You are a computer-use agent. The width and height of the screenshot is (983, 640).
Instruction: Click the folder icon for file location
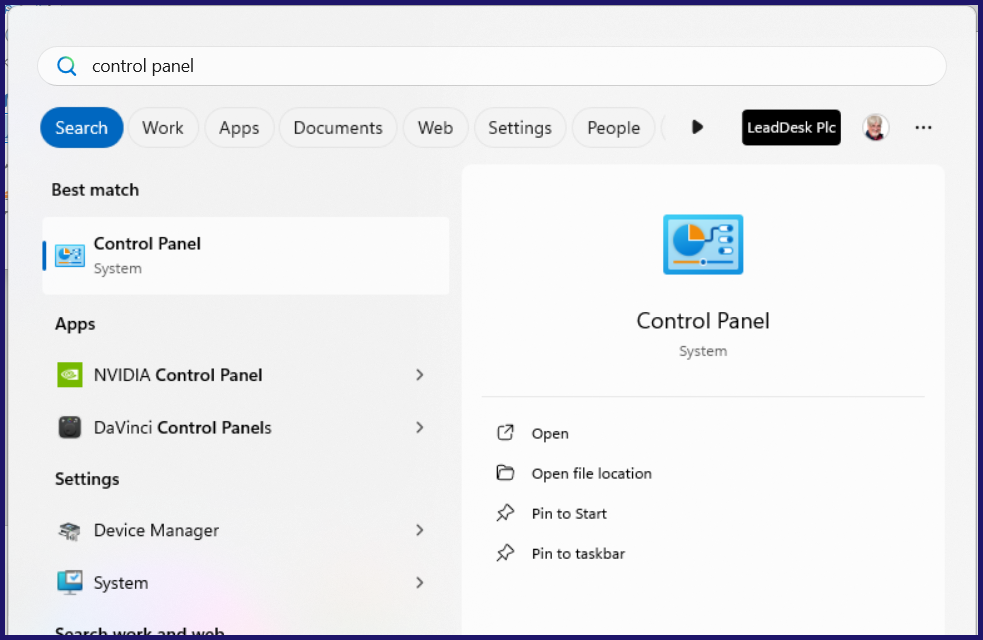tap(505, 473)
